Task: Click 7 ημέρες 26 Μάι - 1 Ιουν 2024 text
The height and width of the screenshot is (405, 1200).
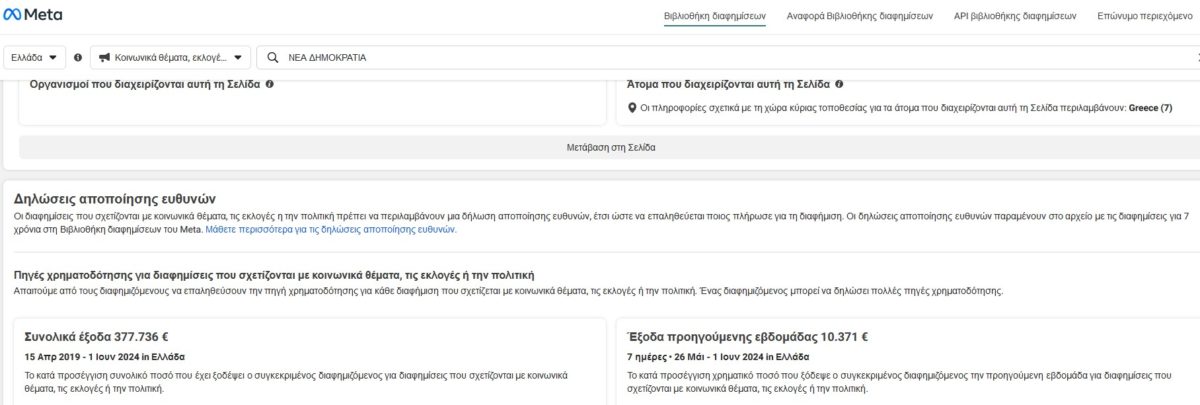Action: (x=717, y=356)
